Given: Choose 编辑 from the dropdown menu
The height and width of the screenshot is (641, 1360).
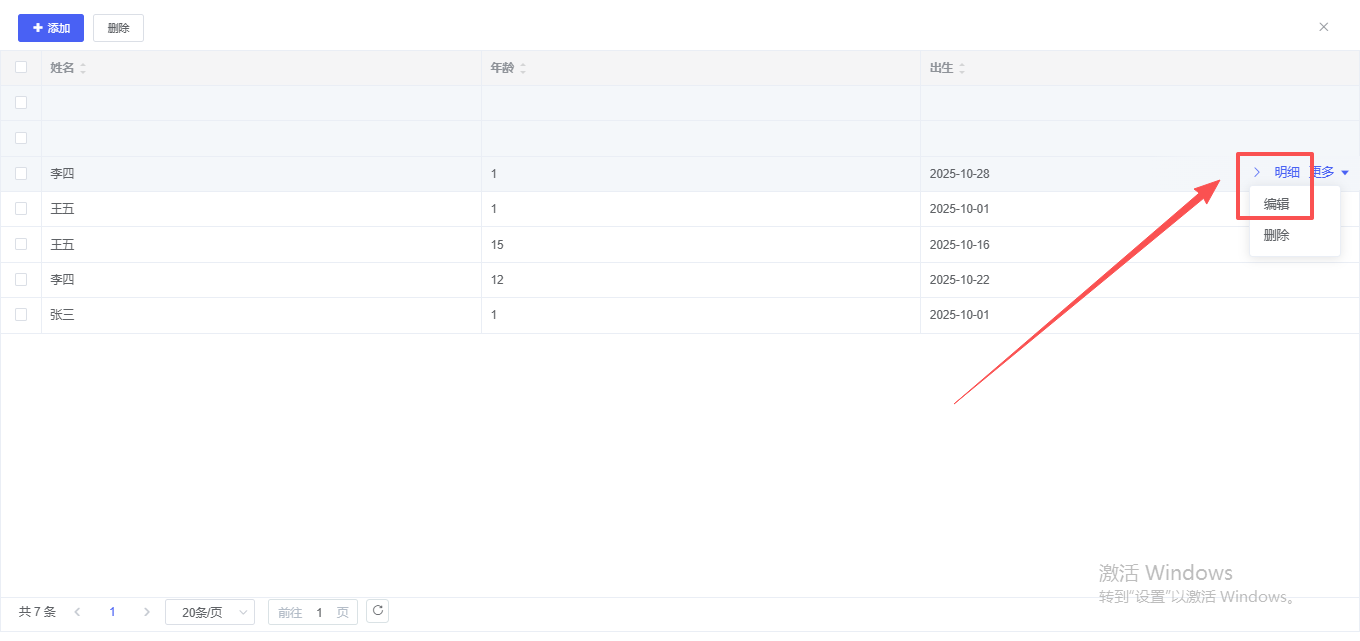Looking at the screenshot, I should pyautogui.click(x=1277, y=204).
